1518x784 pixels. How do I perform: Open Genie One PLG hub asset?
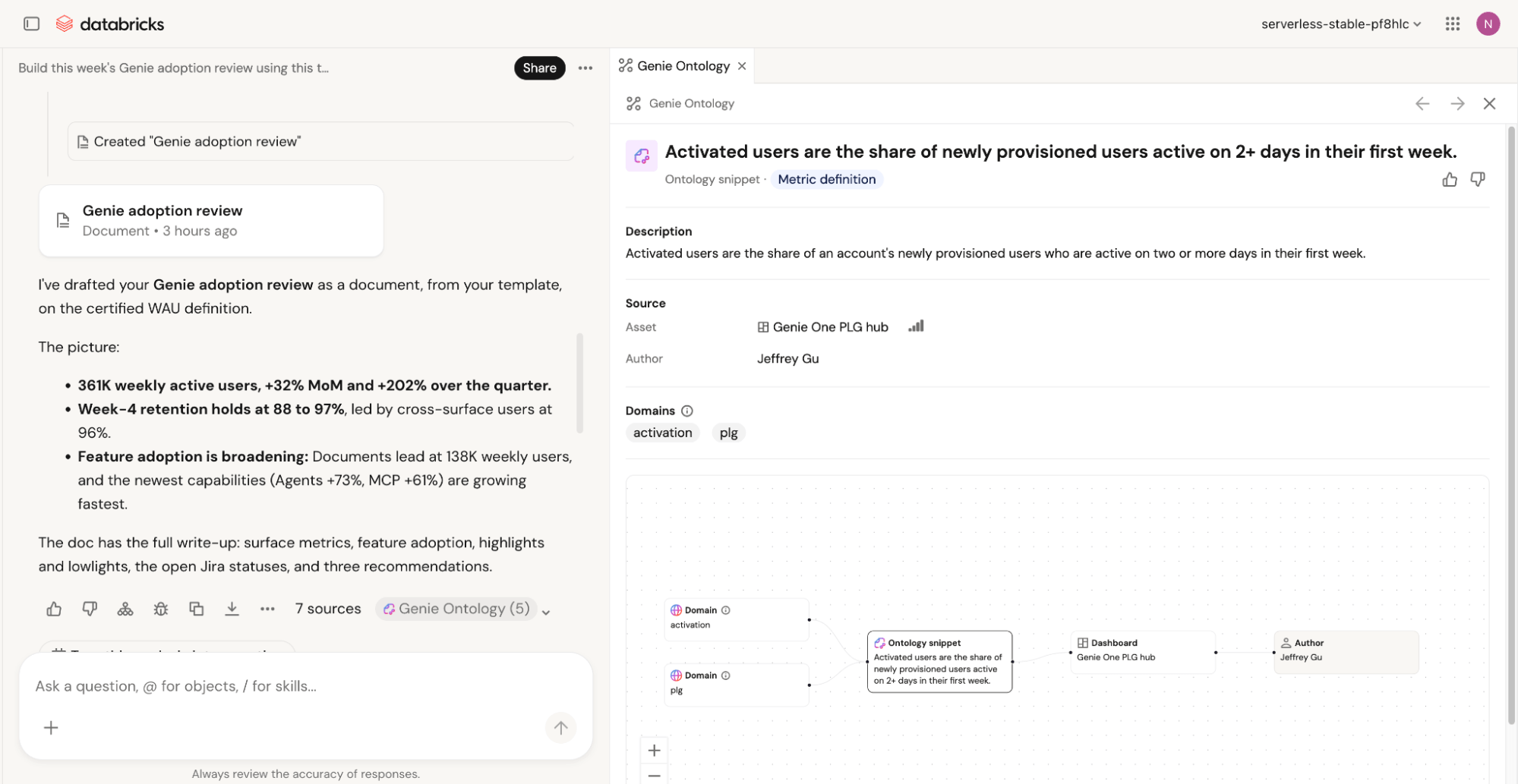coord(822,327)
